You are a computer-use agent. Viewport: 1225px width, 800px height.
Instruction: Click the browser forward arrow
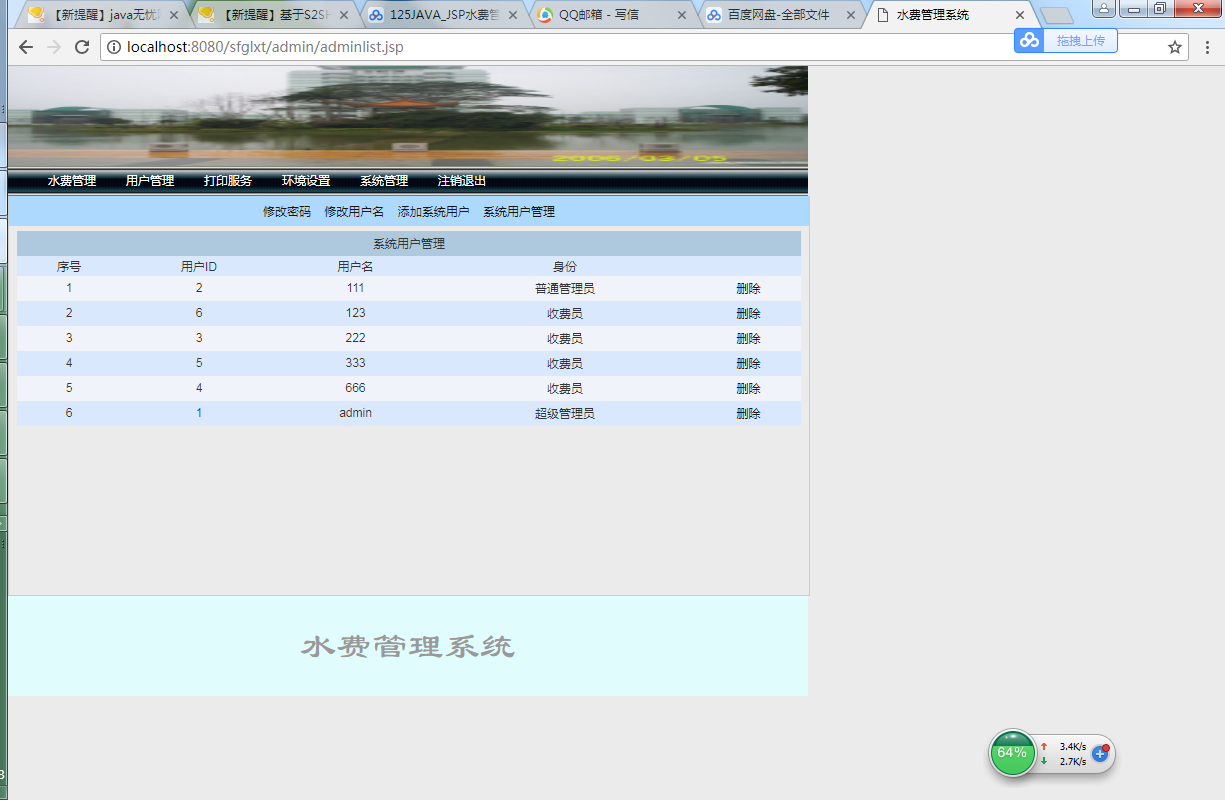[x=54, y=47]
